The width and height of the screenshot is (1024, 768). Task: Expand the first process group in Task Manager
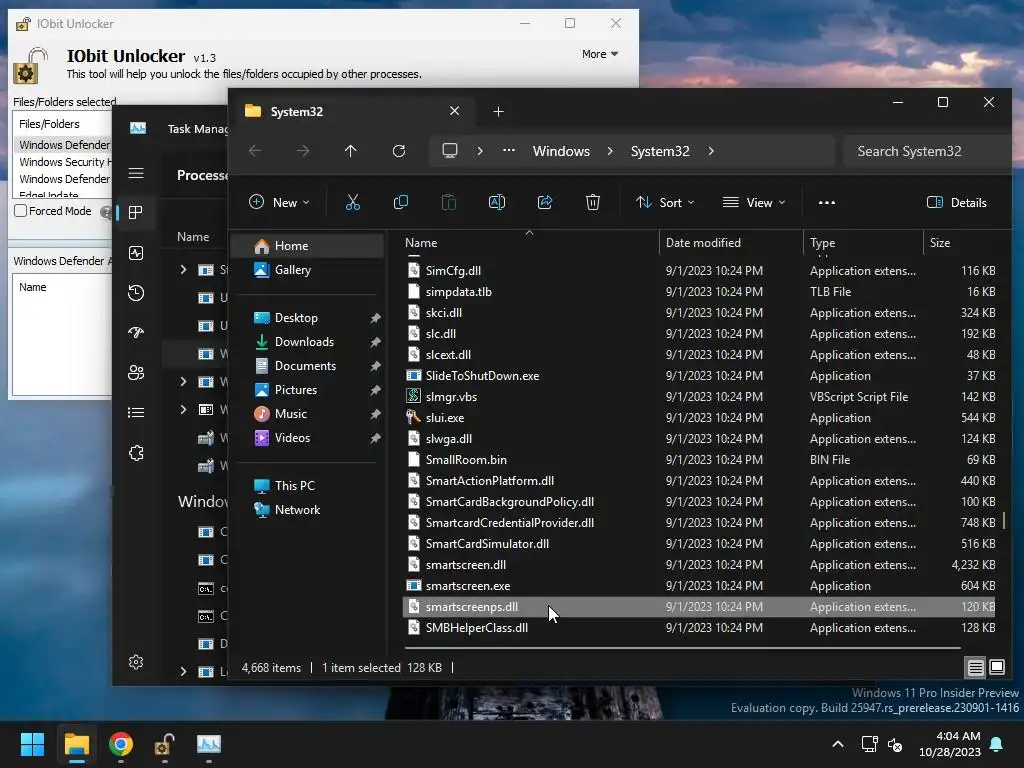click(x=184, y=269)
